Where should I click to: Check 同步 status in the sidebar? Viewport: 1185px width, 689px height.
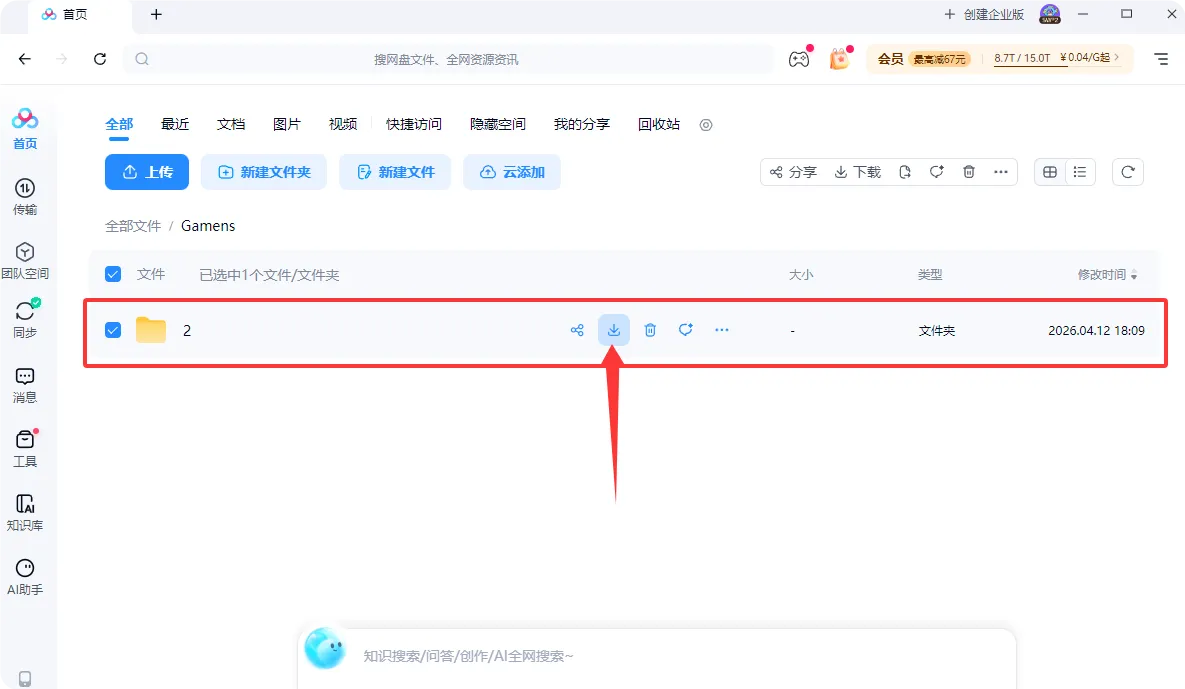tap(26, 317)
